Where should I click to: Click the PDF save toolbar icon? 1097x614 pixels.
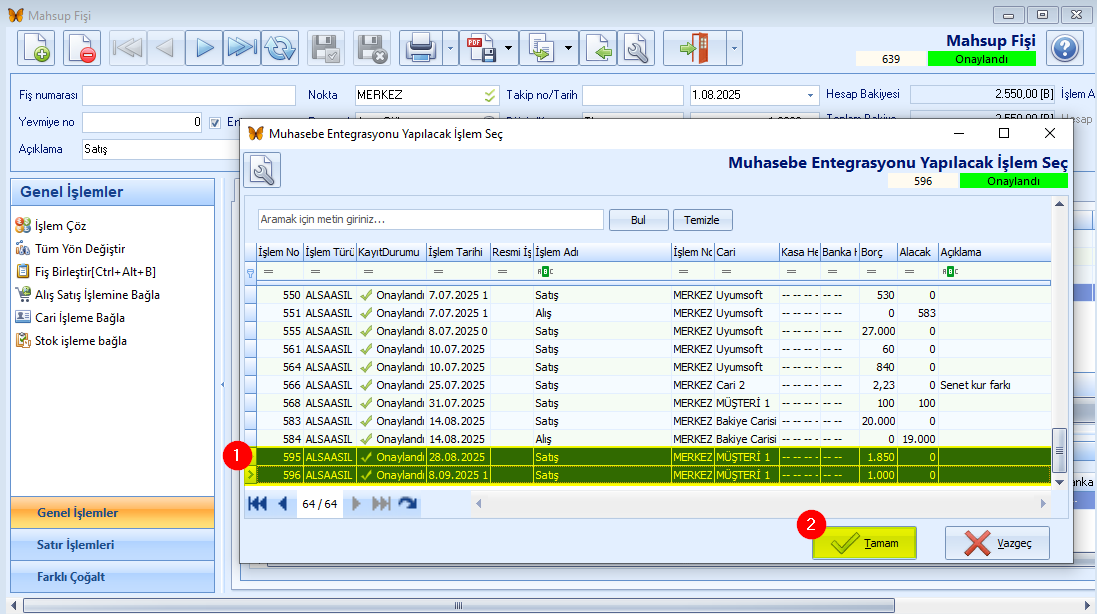481,48
